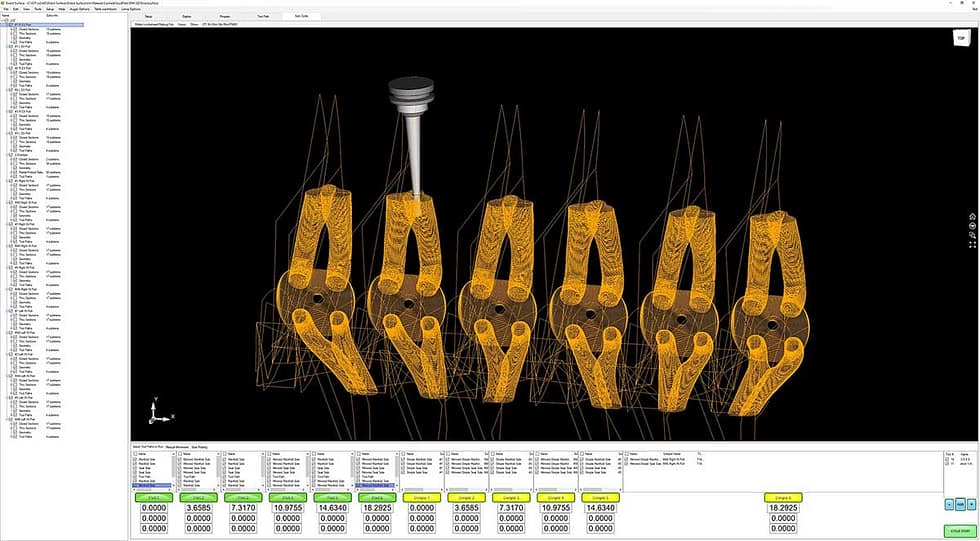
Task: Click the Name column header in tree panel
Action: [6, 15]
